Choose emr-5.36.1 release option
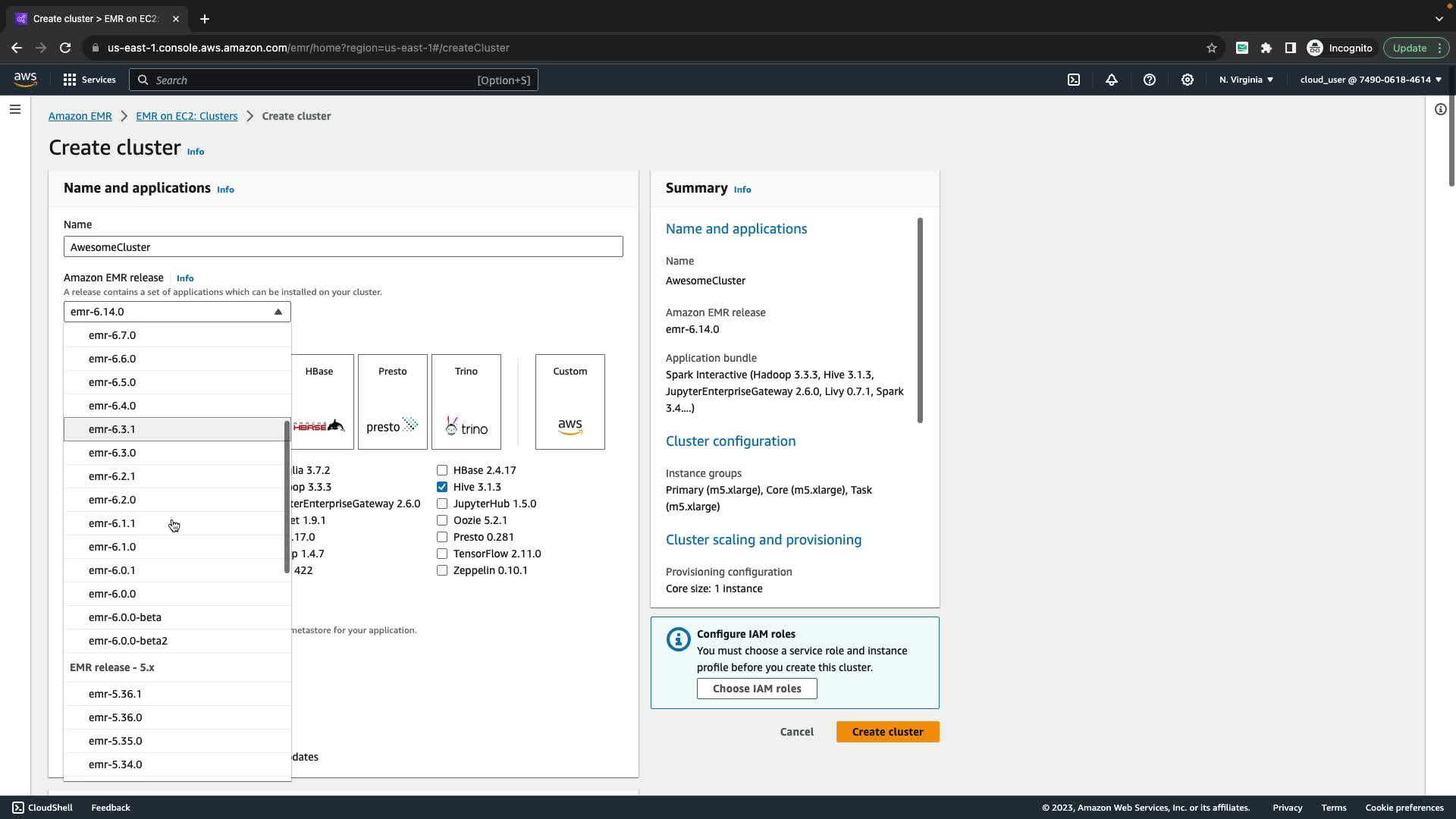This screenshot has height=819, width=1456. [x=115, y=694]
